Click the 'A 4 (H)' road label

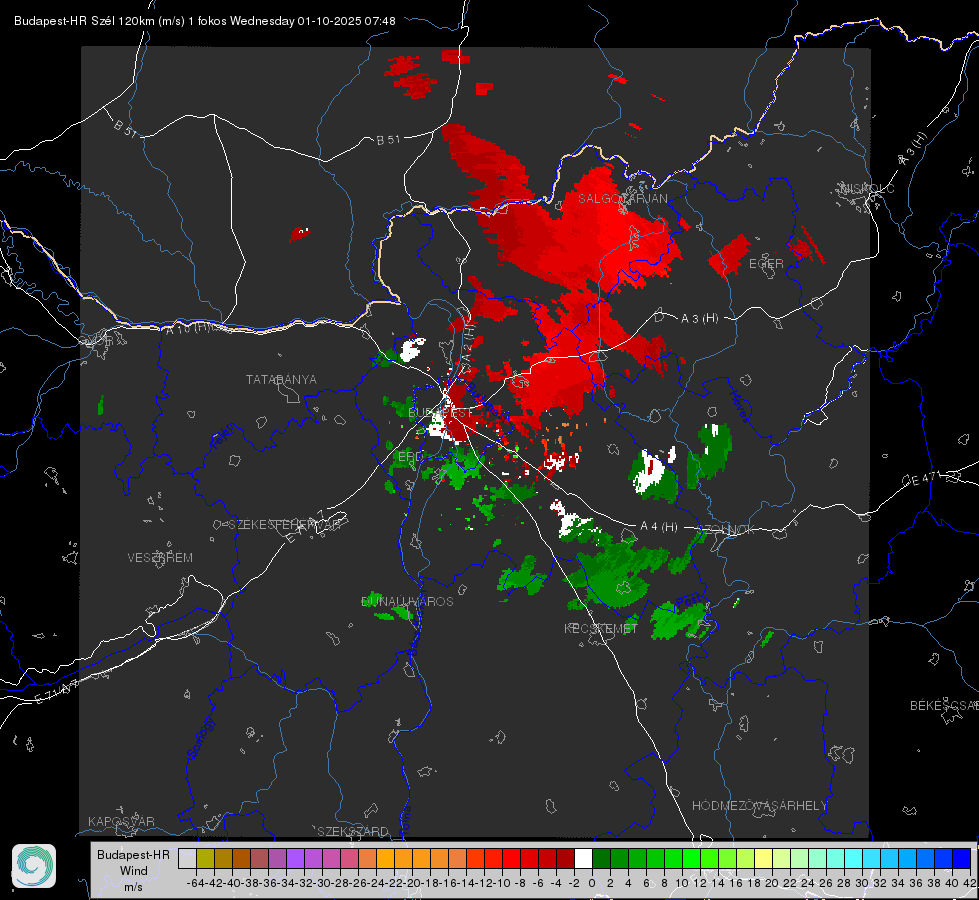(659, 527)
